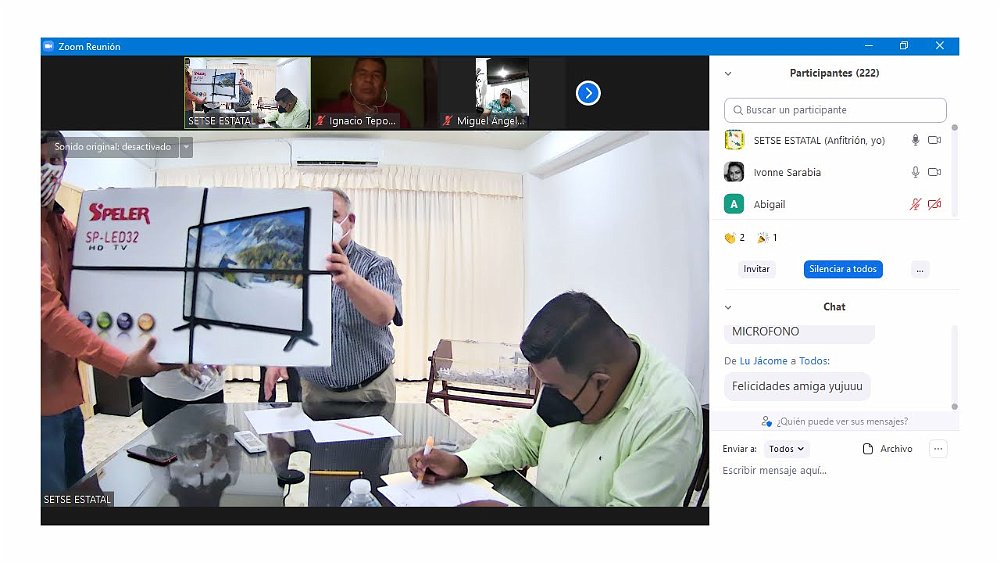Click Ivonne Sarabia's microphone icon
Screen dimensions: 1000x563
point(915,172)
